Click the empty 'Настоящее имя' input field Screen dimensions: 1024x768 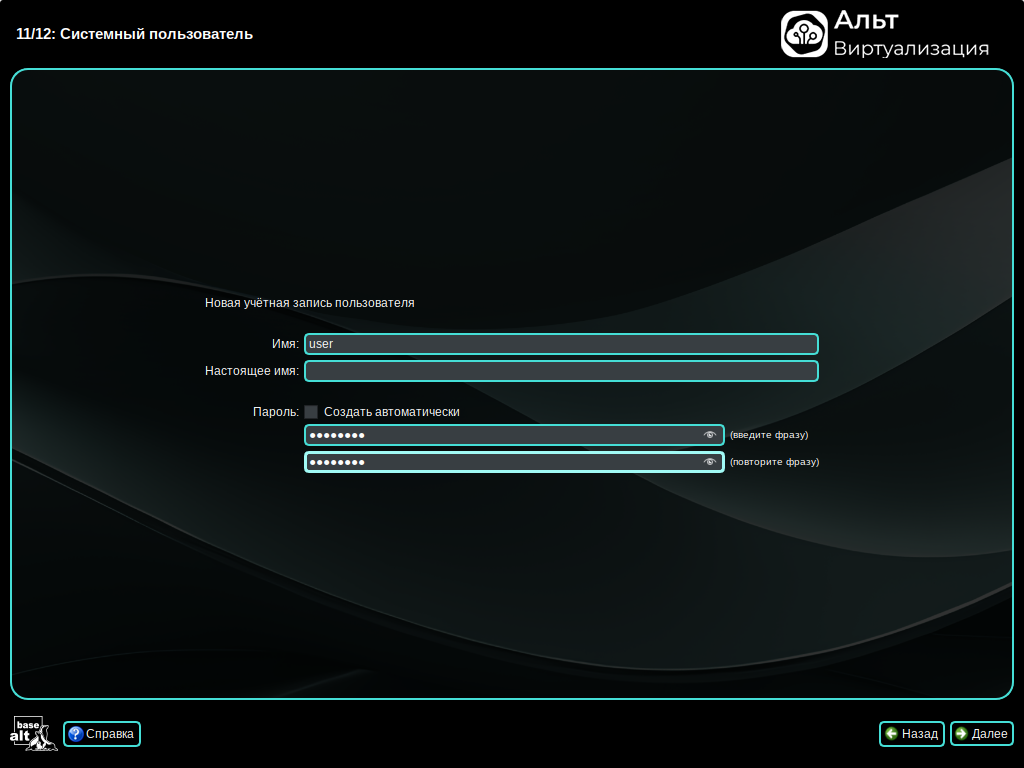[560, 371]
